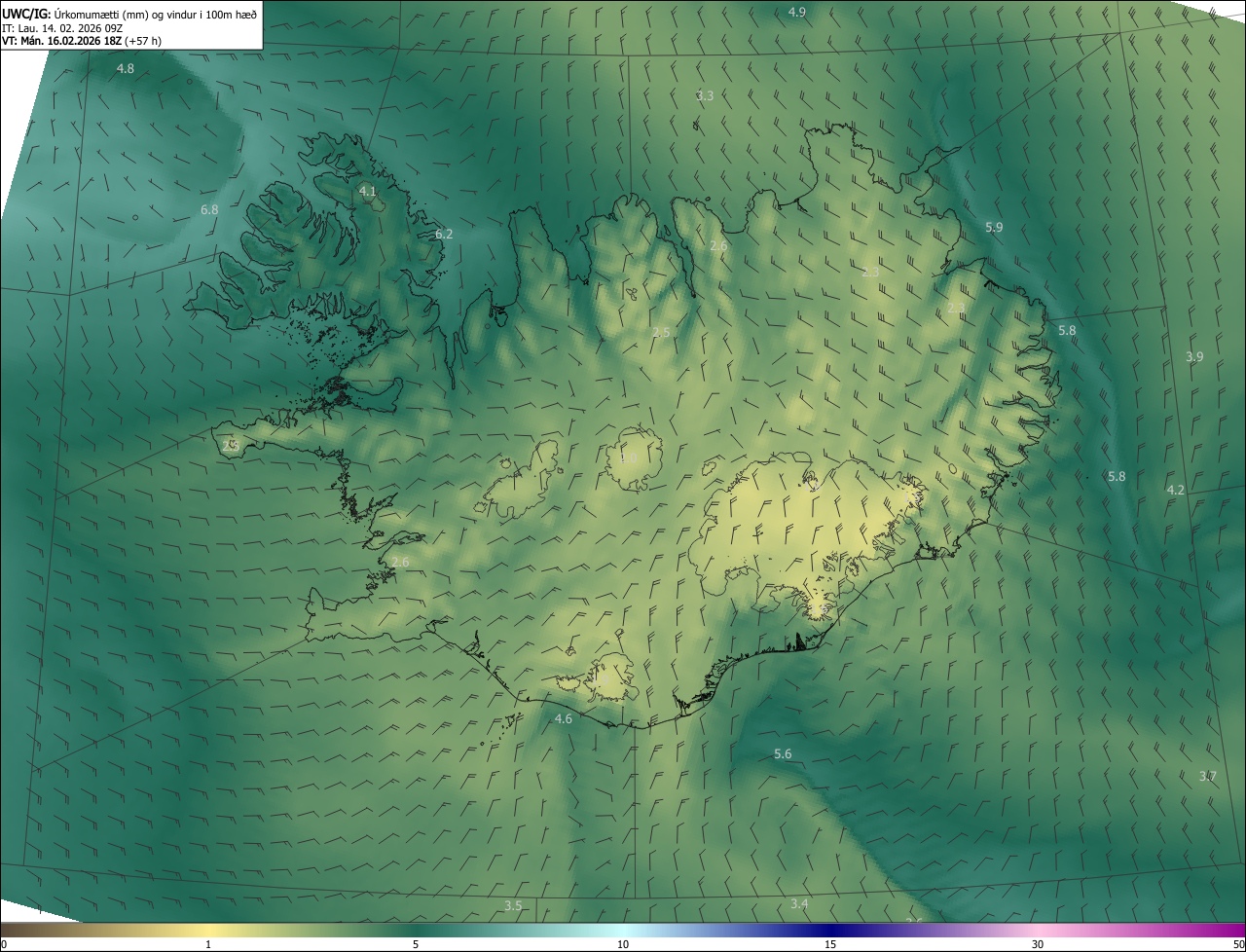Click the 3.5 value label on the map
Screen dimensions: 1246x952
(x=513, y=905)
